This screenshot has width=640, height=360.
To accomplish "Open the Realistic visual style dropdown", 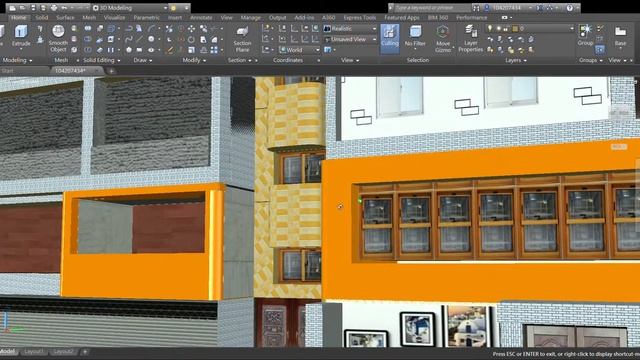I will (x=350, y=29).
